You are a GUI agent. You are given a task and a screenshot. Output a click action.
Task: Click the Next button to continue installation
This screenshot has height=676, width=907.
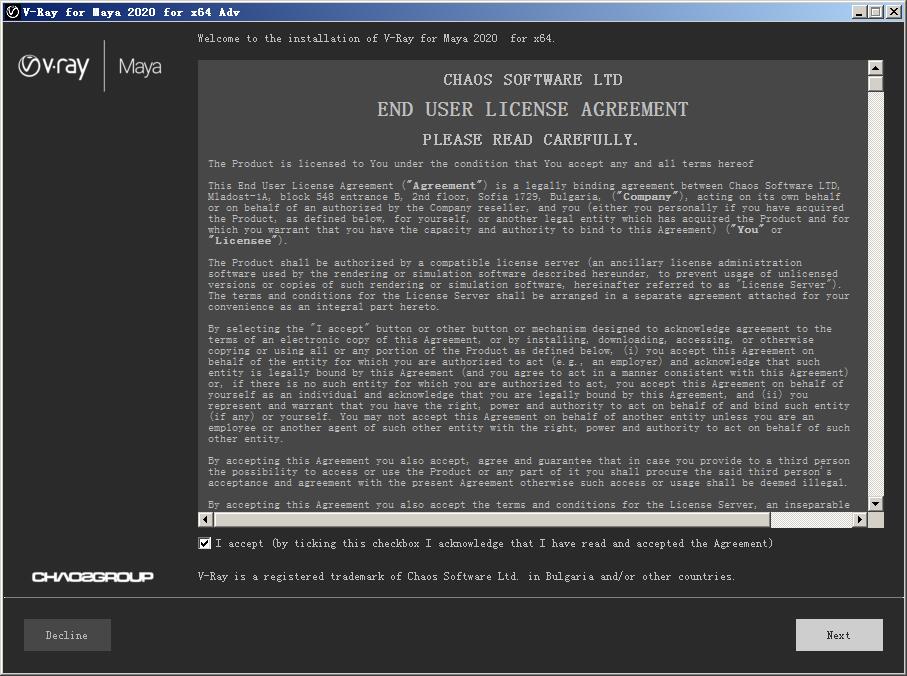(839, 635)
